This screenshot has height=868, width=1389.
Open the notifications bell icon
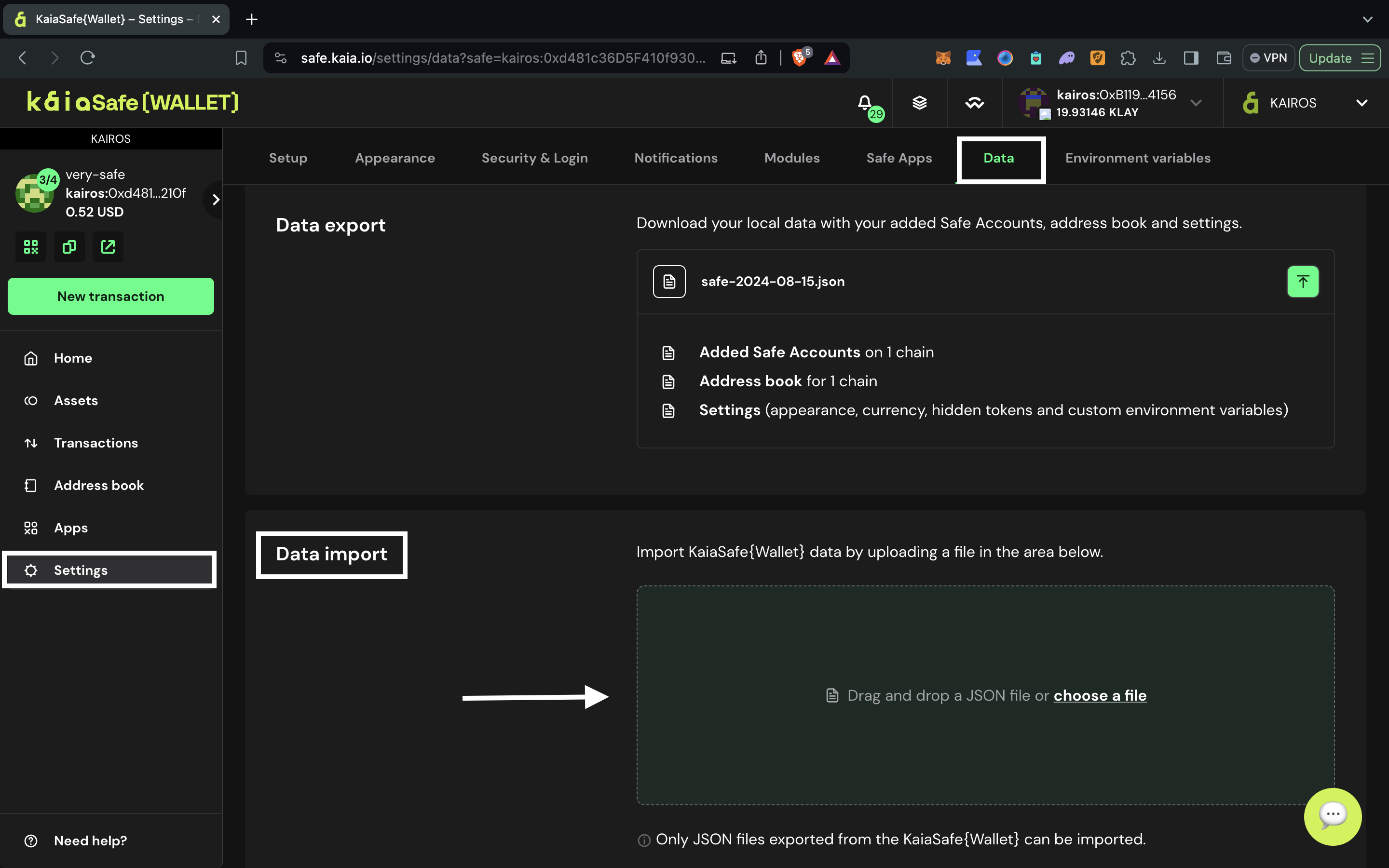[864, 103]
